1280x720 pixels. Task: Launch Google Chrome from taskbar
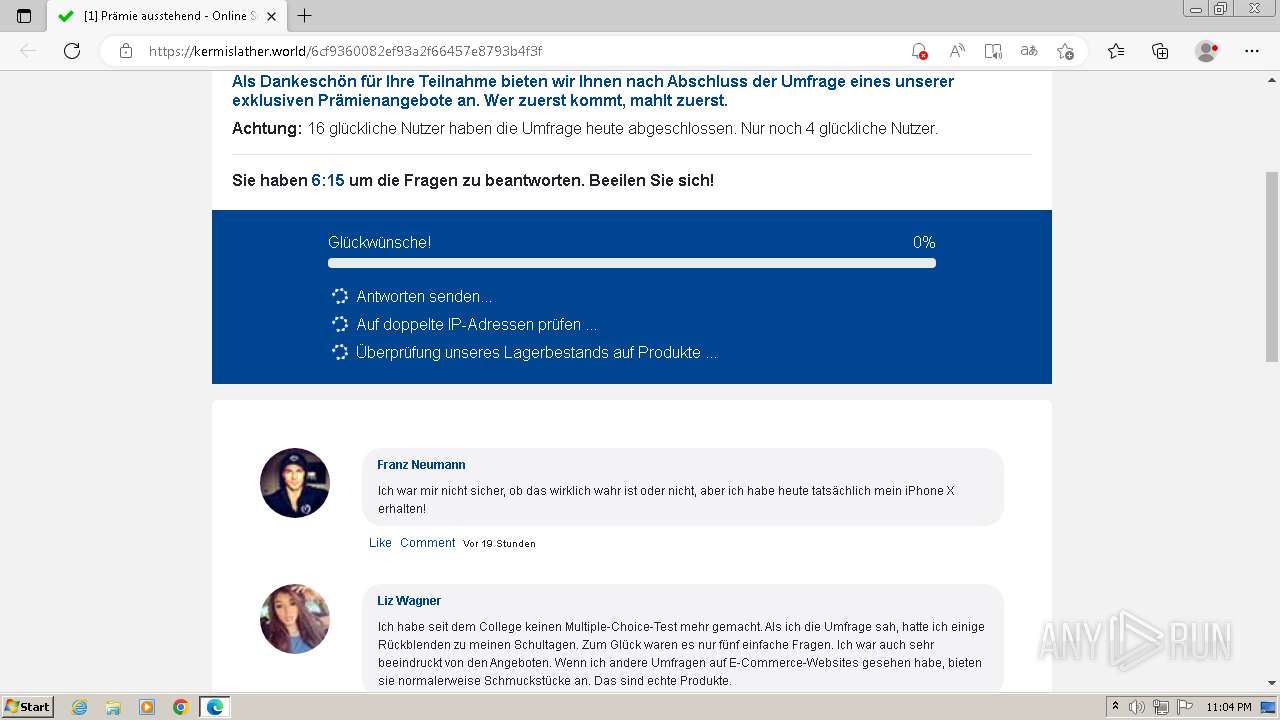click(x=181, y=707)
